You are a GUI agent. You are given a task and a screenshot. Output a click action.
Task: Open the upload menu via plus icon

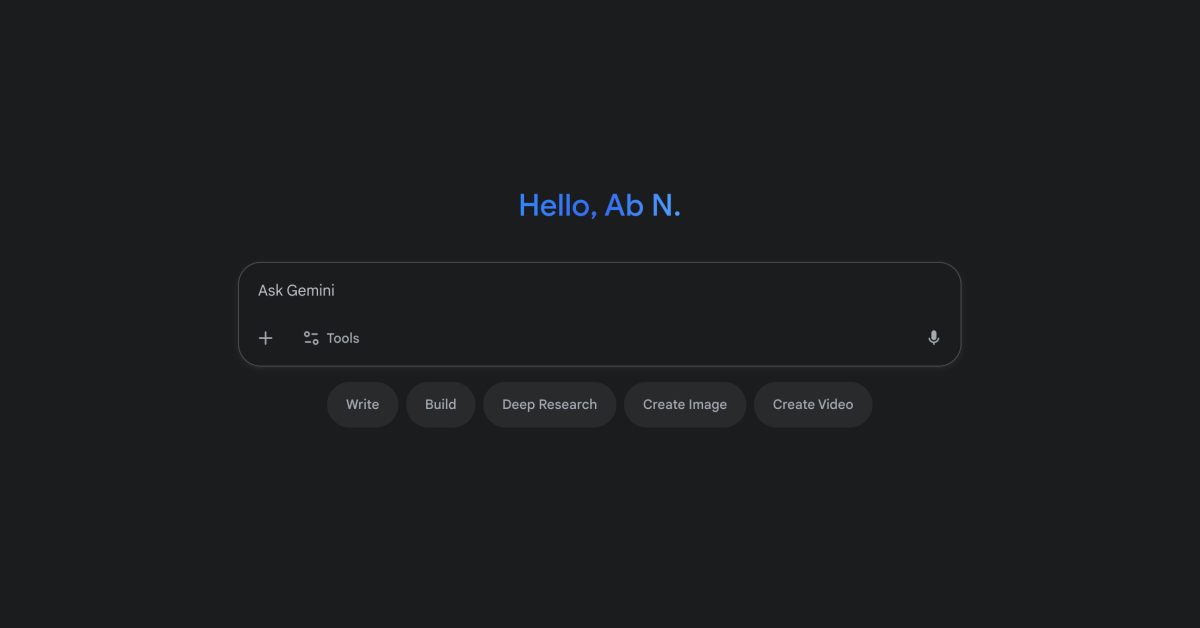[x=265, y=338]
